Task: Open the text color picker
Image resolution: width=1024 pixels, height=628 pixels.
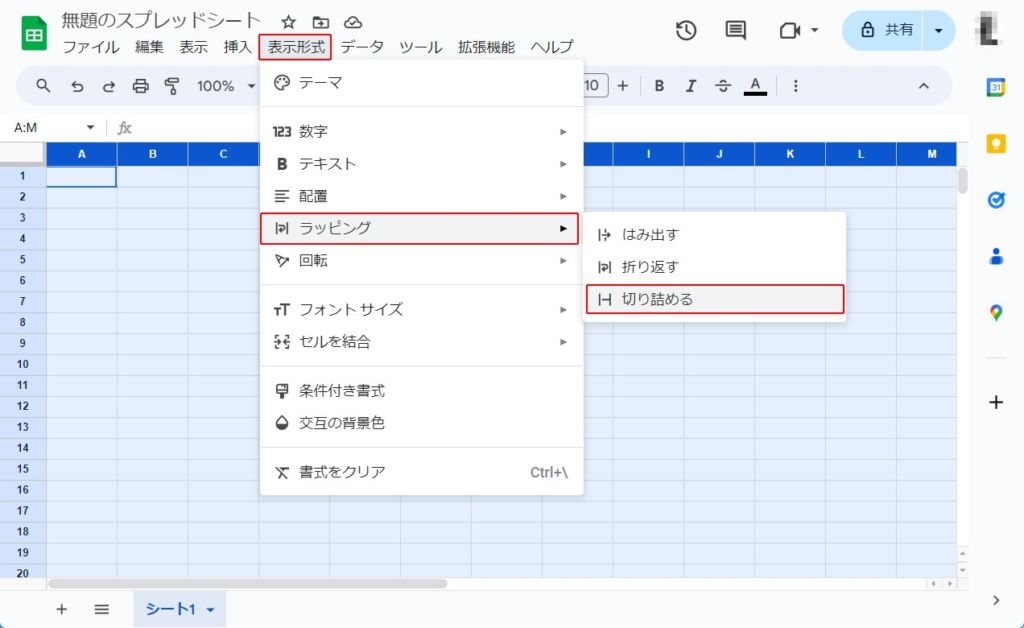Action: click(755, 86)
